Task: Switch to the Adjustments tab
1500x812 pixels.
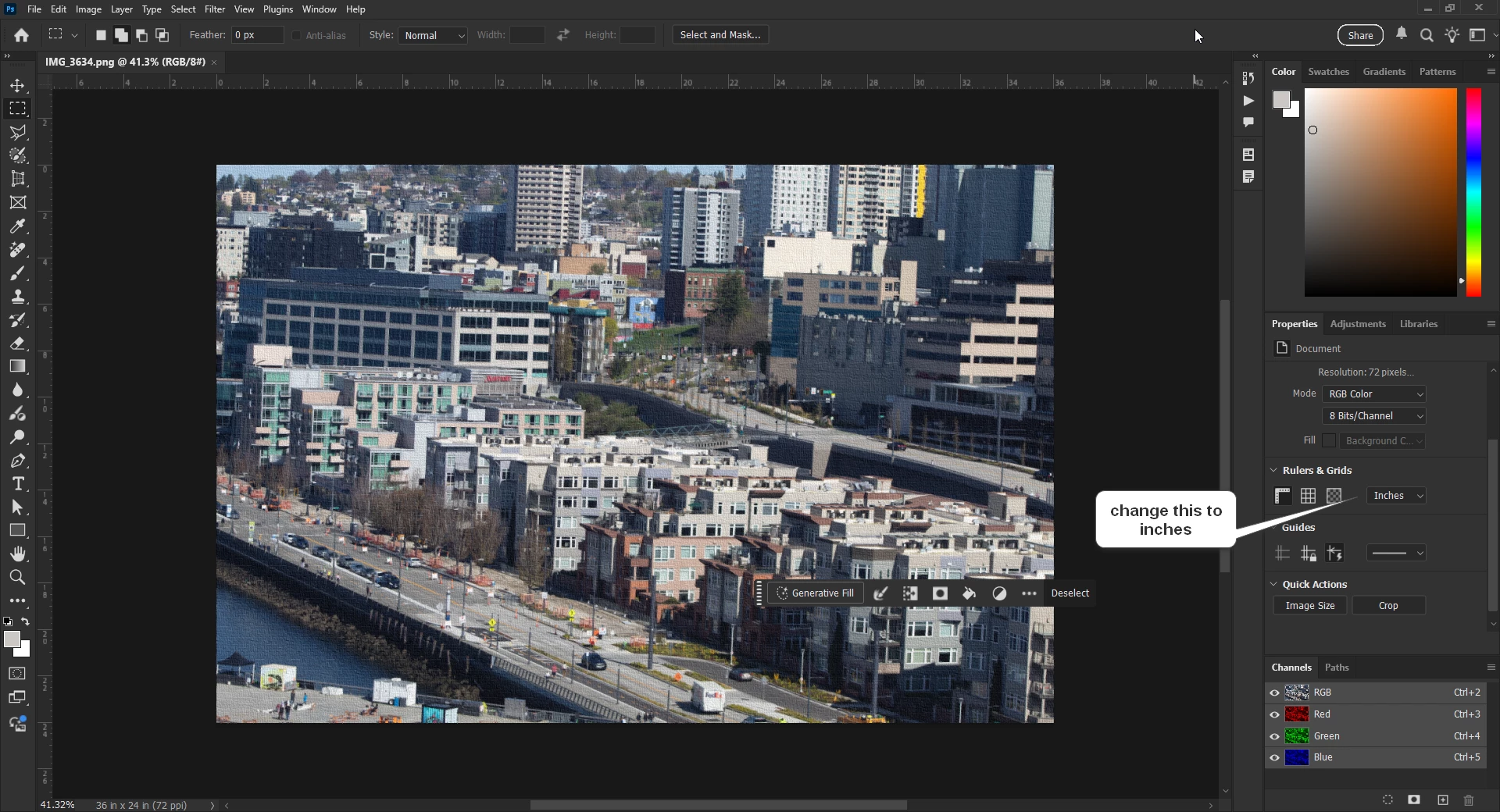Action: pyautogui.click(x=1358, y=324)
